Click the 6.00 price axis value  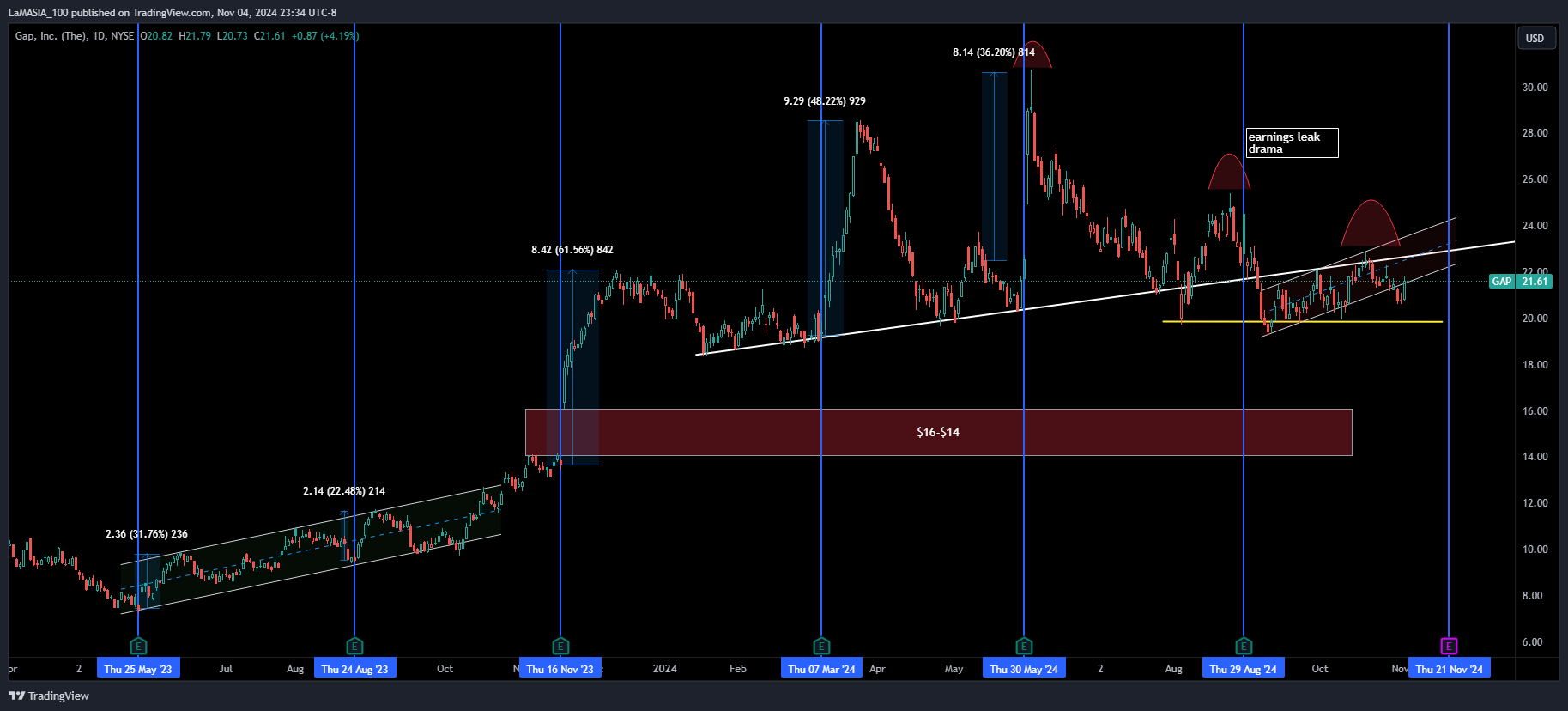(1533, 642)
